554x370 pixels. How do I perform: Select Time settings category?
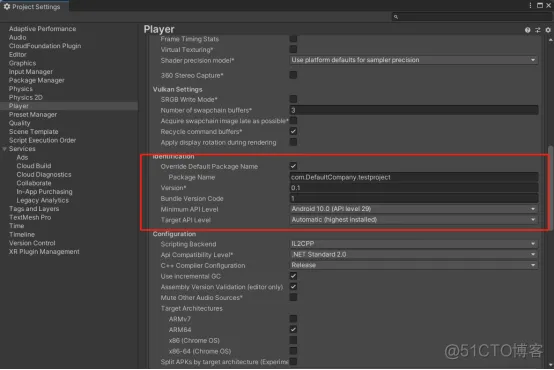(16, 226)
